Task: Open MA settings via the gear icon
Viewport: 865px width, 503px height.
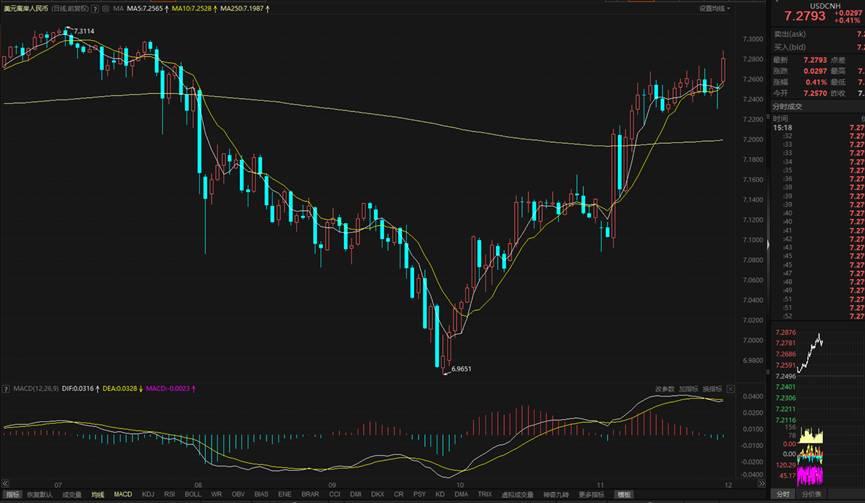Action: coord(105,9)
